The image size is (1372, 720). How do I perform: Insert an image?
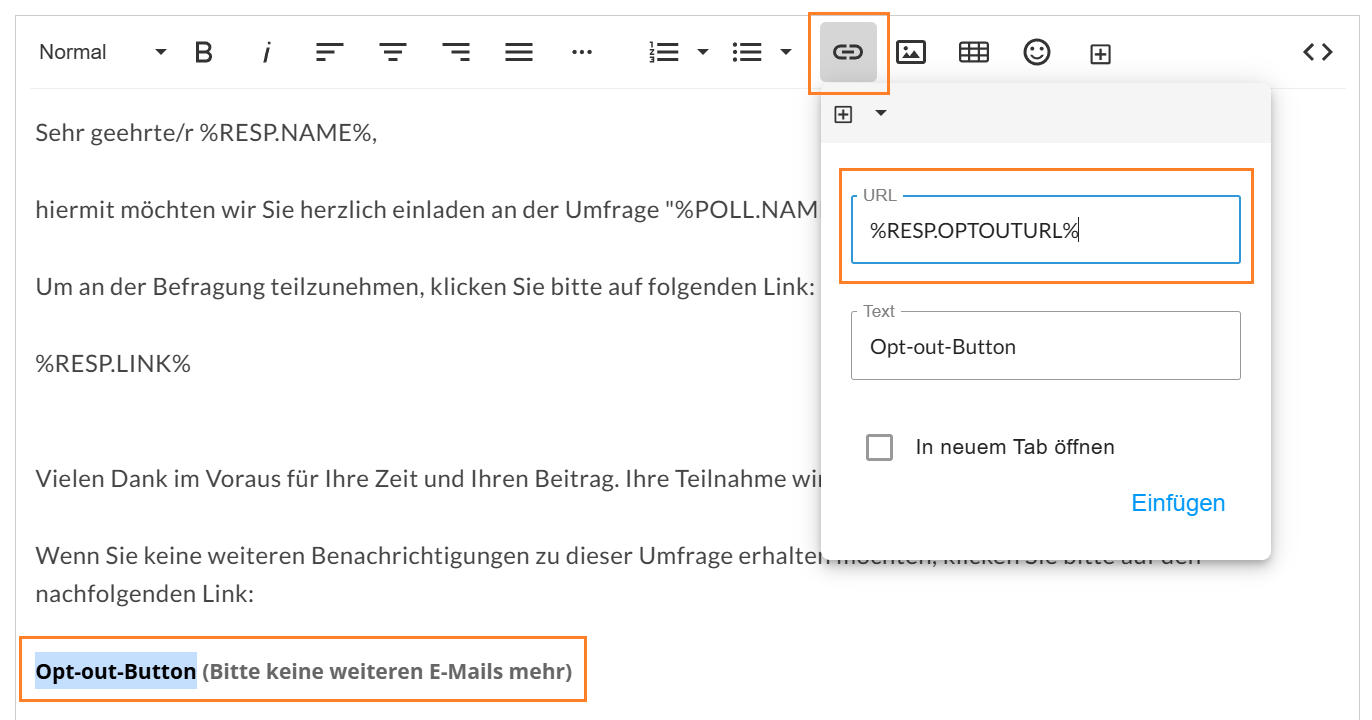click(911, 52)
